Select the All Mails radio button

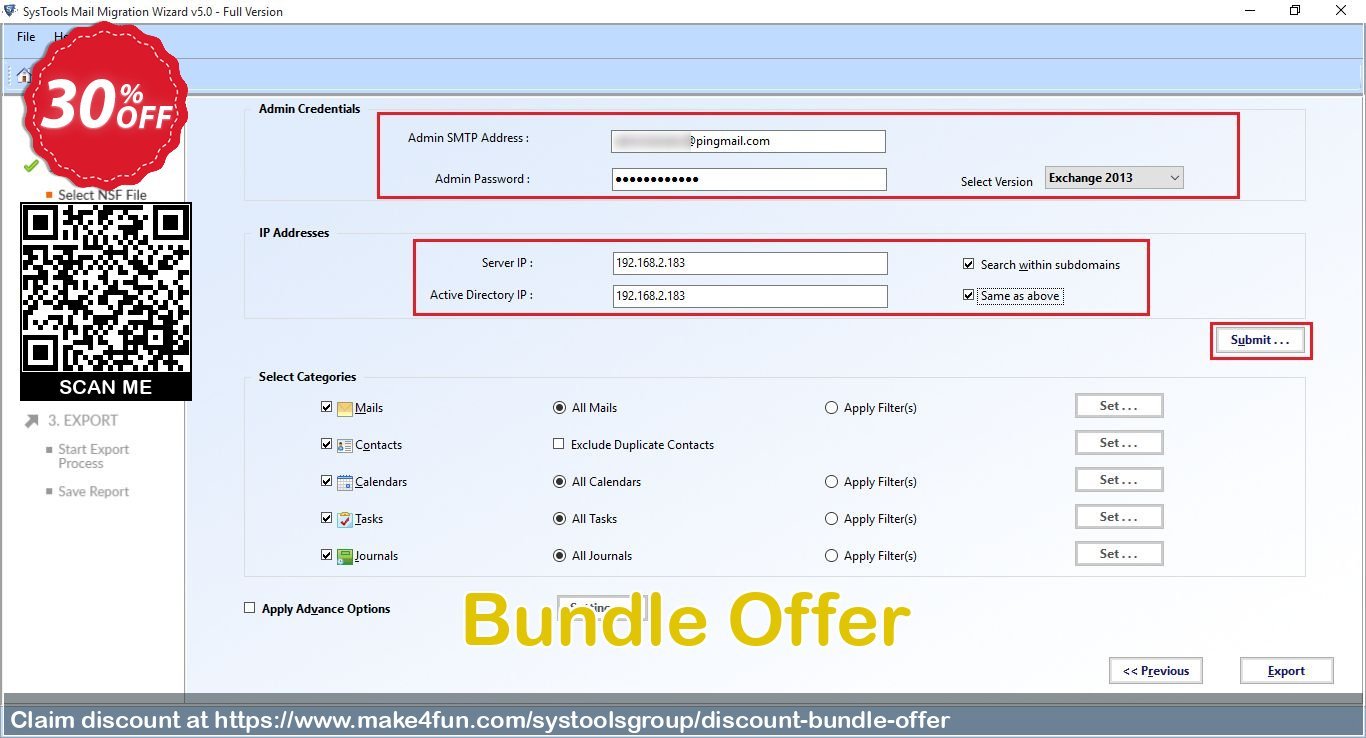pos(559,408)
